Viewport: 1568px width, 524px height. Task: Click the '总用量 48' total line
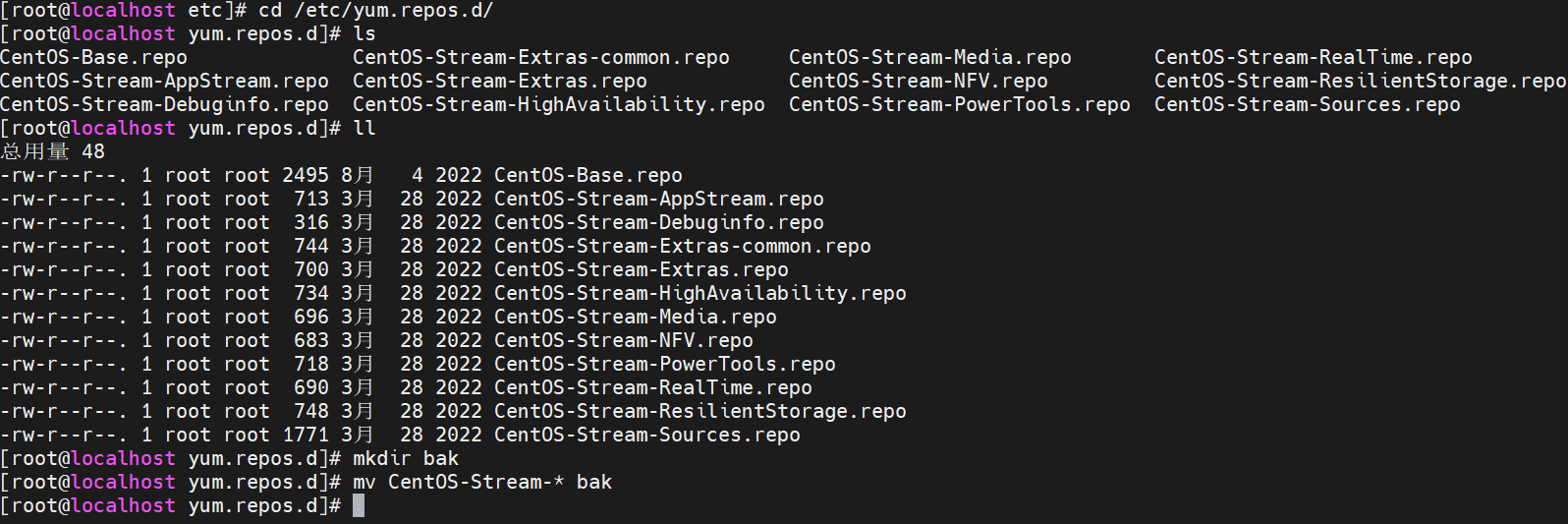(53, 151)
